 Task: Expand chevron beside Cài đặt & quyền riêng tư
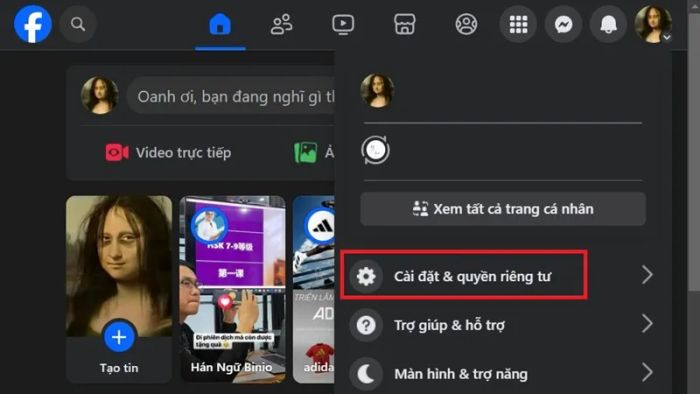point(647,275)
